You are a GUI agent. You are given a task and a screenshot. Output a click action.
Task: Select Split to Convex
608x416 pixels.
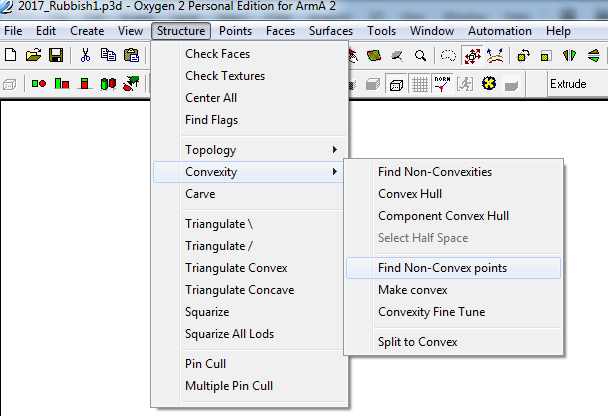(x=453, y=342)
